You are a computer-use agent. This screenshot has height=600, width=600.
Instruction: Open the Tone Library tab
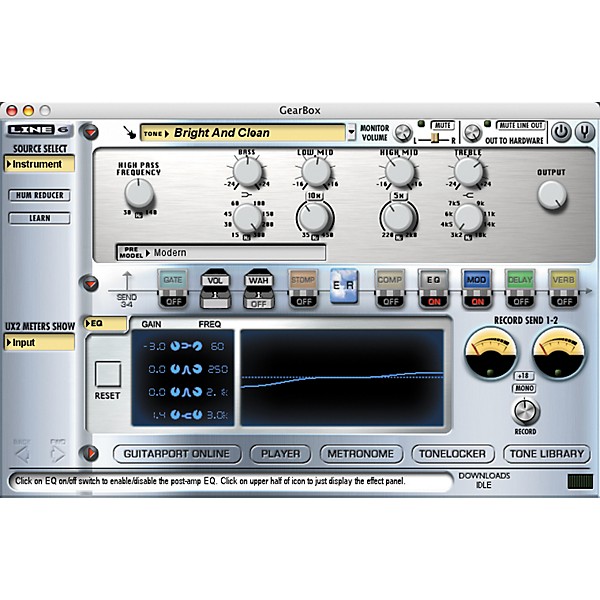point(547,454)
